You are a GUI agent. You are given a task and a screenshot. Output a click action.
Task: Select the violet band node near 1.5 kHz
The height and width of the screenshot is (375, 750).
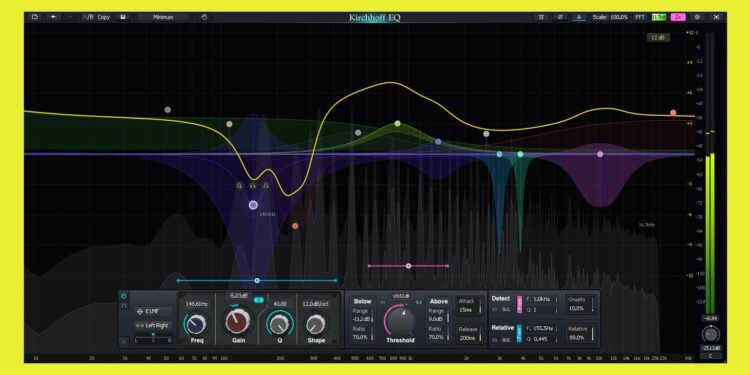click(x=438, y=142)
